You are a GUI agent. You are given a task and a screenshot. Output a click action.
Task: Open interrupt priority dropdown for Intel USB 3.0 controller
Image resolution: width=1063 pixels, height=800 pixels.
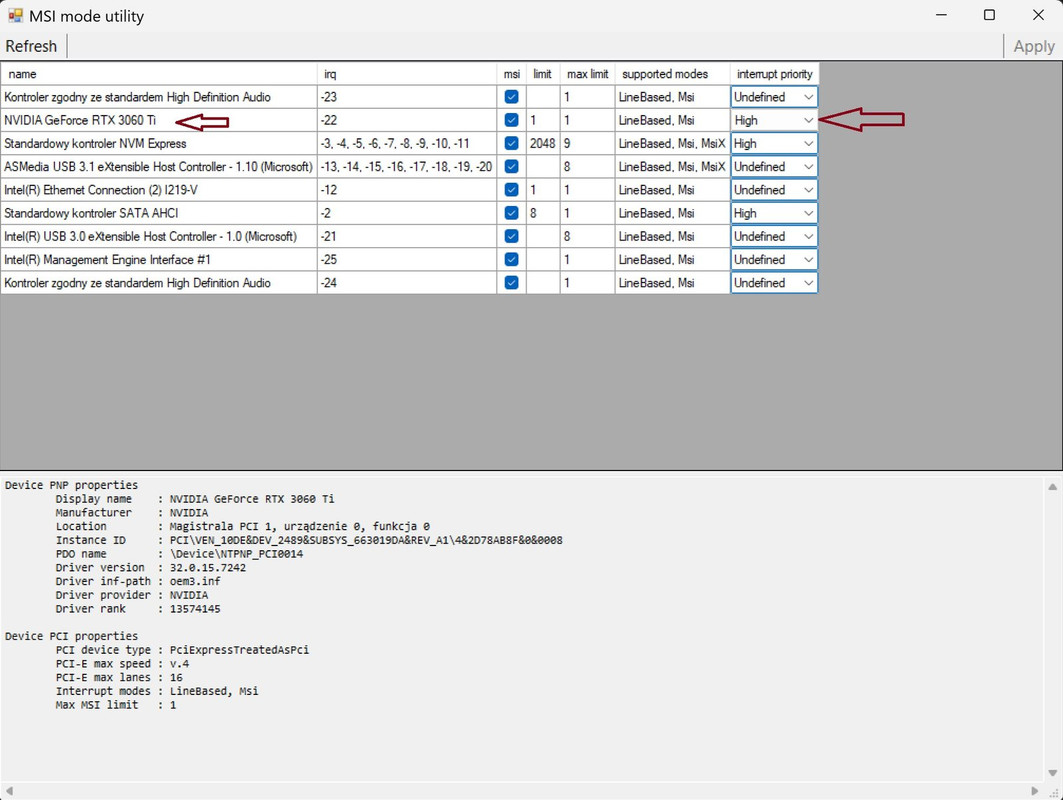pos(774,236)
